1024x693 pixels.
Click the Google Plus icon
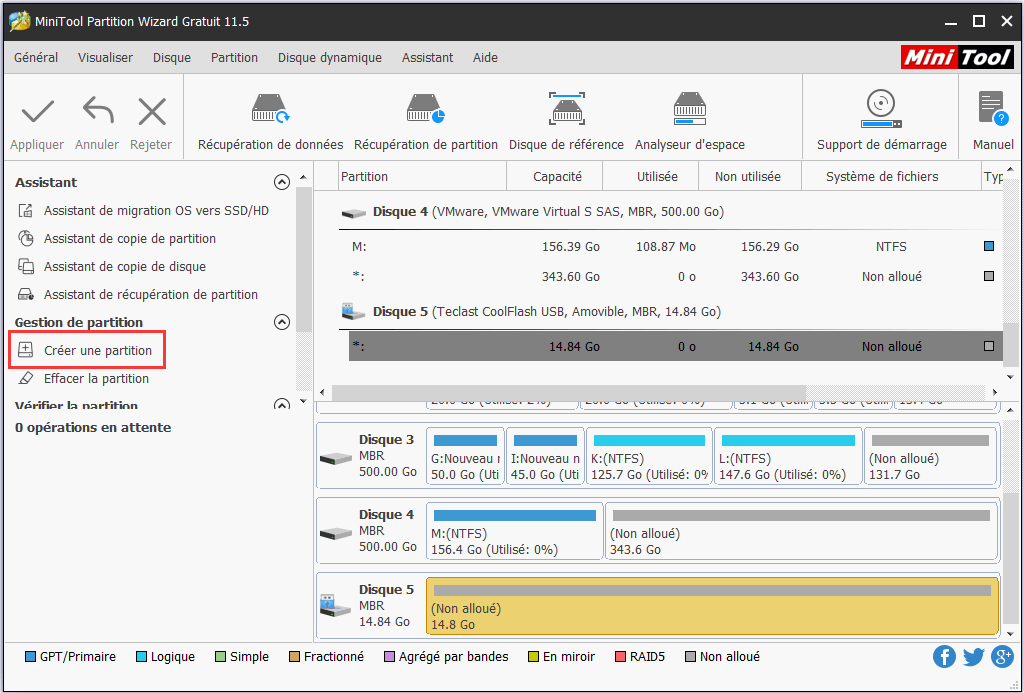1002,656
